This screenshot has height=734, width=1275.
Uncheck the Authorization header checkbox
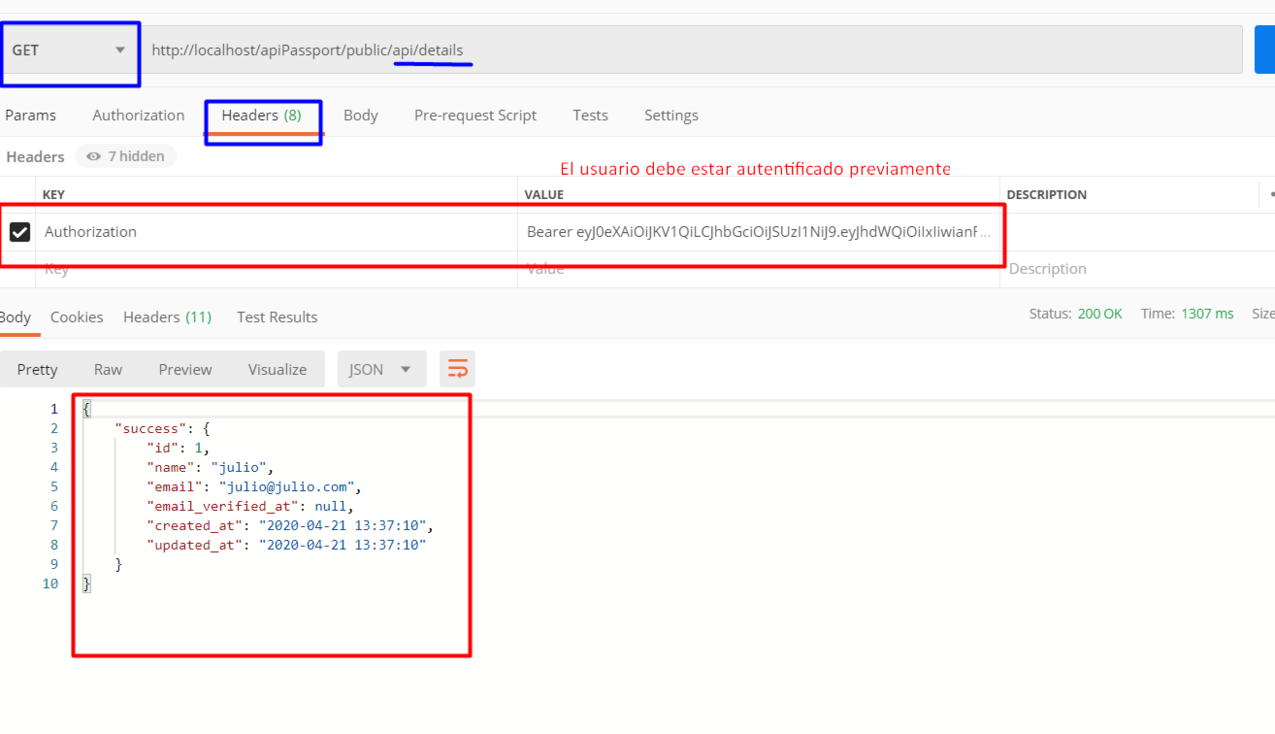coord(22,230)
